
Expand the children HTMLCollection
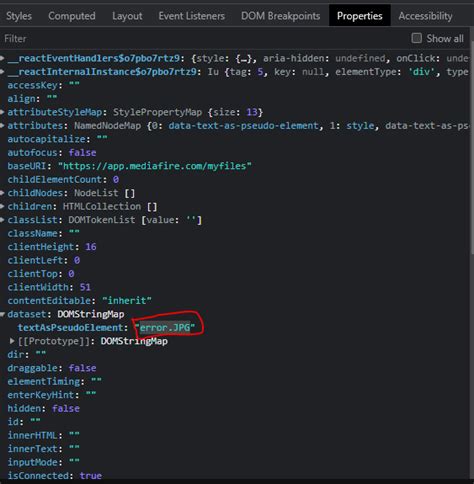[x=2, y=206]
